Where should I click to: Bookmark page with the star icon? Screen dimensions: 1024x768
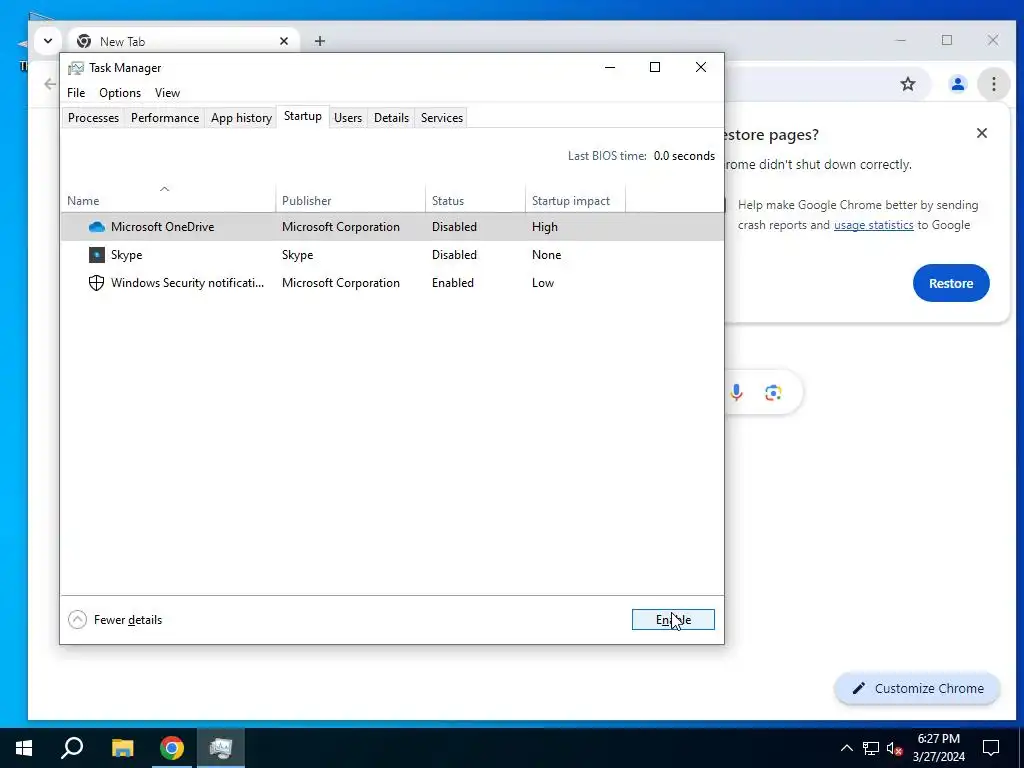(x=908, y=84)
